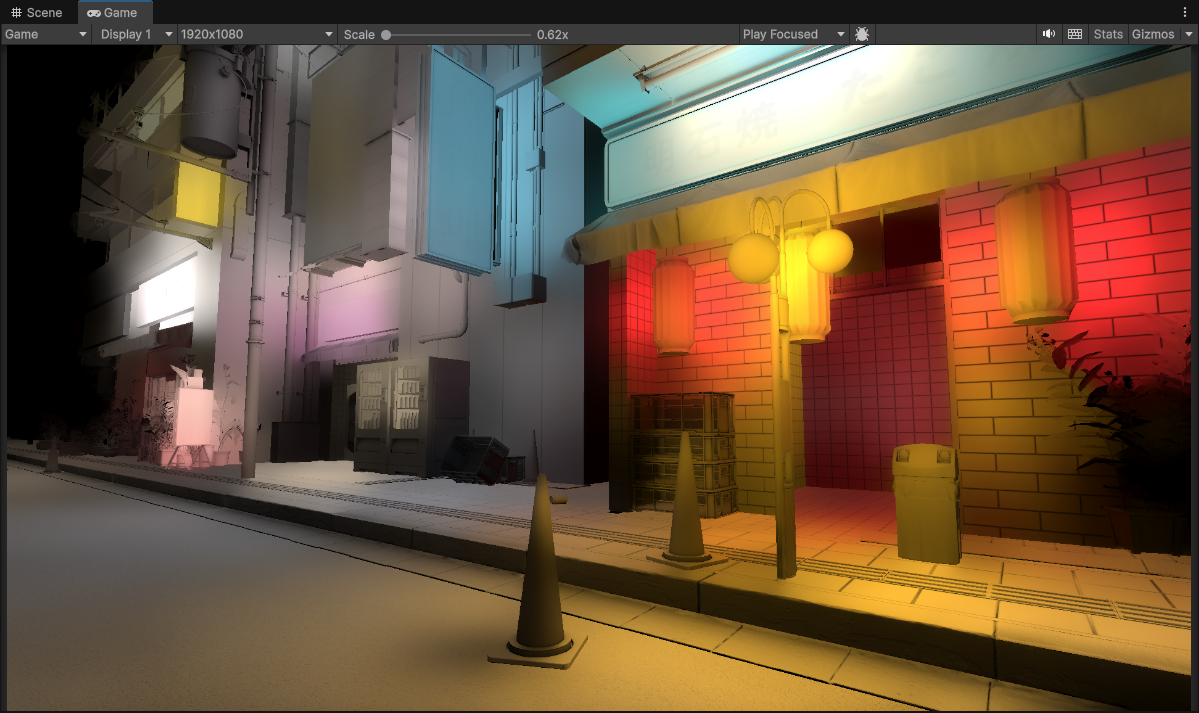The image size is (1199, 713).
Task: Click the bug-shaped Frame Debugger icon
Action: coord(862,34)
